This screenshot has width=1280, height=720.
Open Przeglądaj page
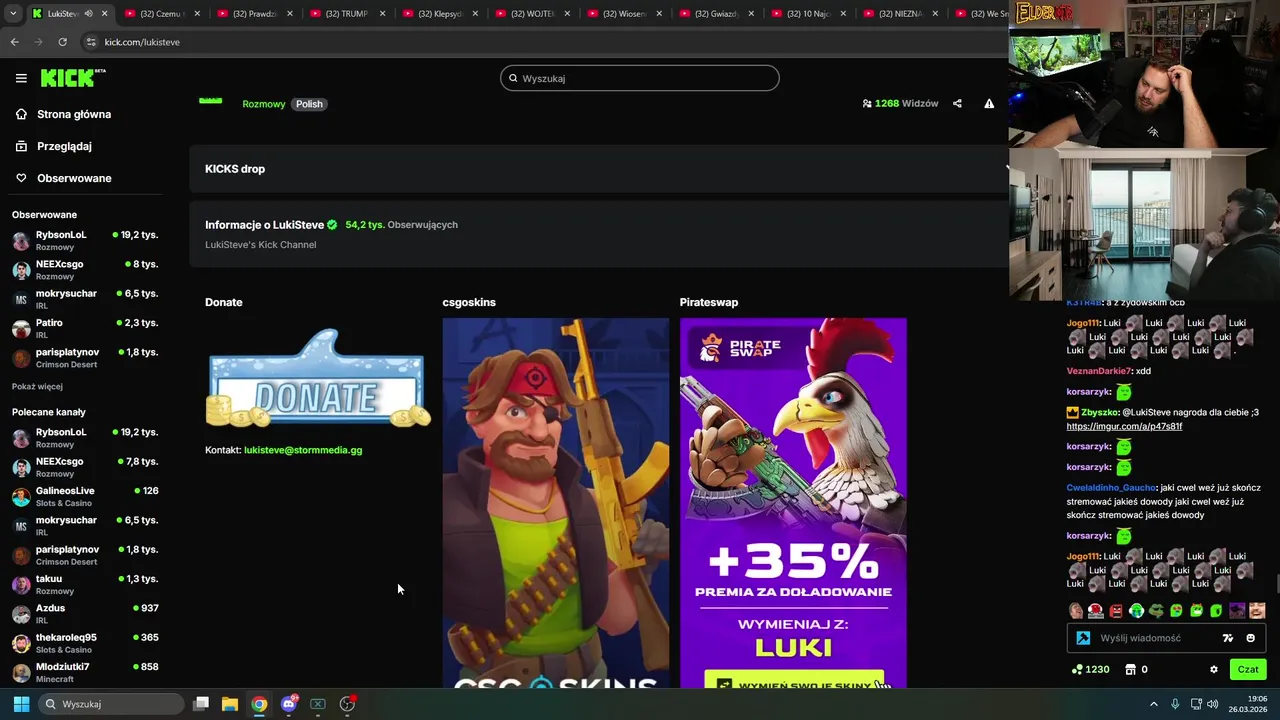point(64,146)
